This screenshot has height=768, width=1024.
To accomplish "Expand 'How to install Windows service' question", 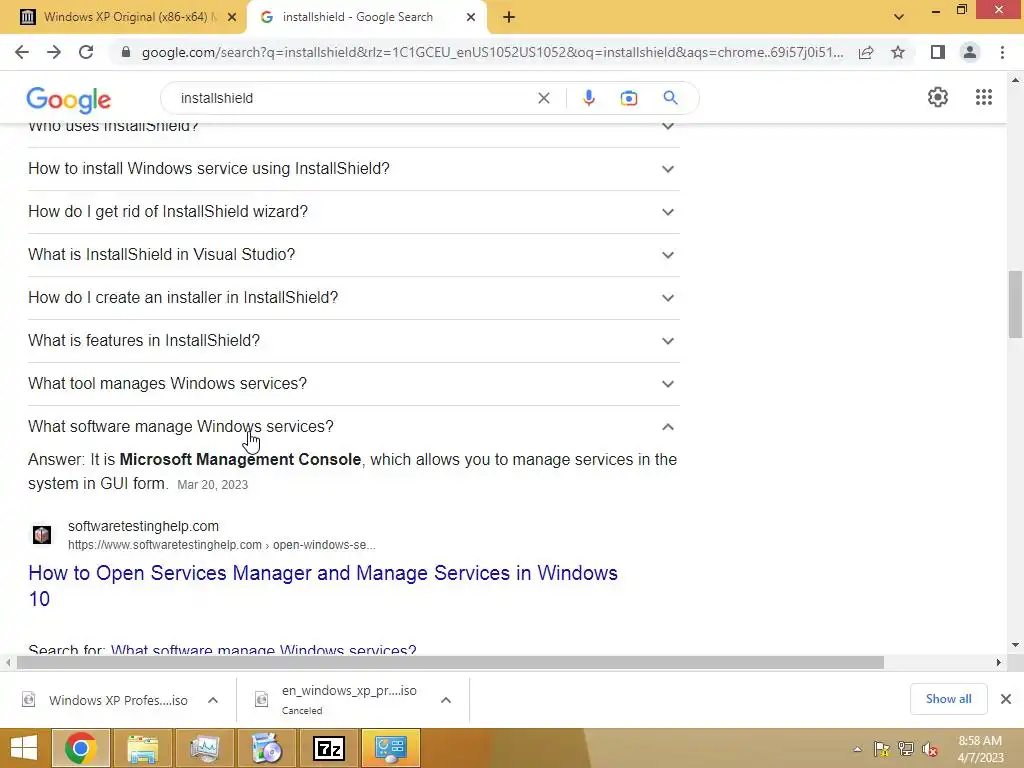I will pos(353,168).
